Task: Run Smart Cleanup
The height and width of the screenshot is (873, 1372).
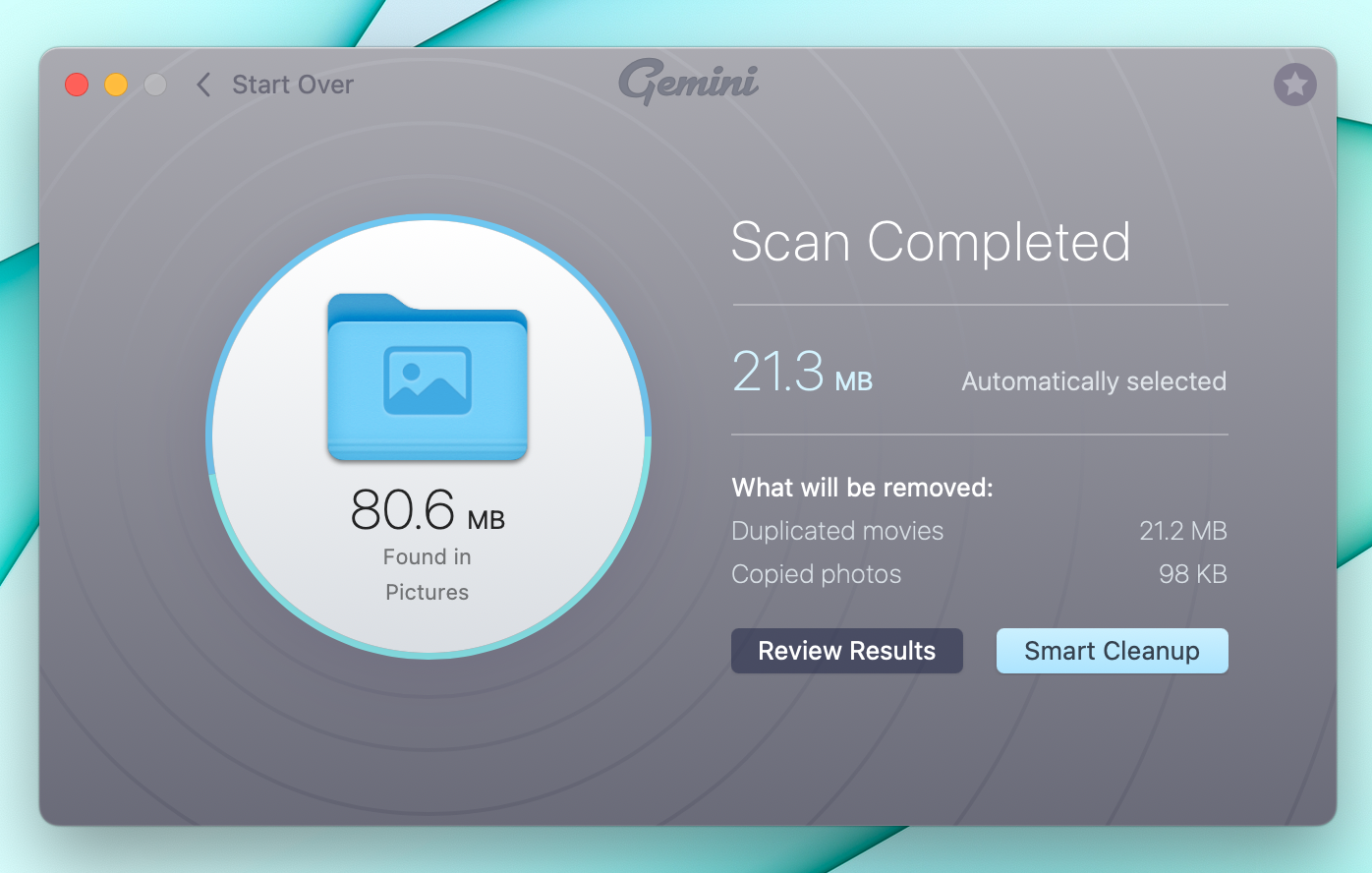Action: pos(1112,651)
